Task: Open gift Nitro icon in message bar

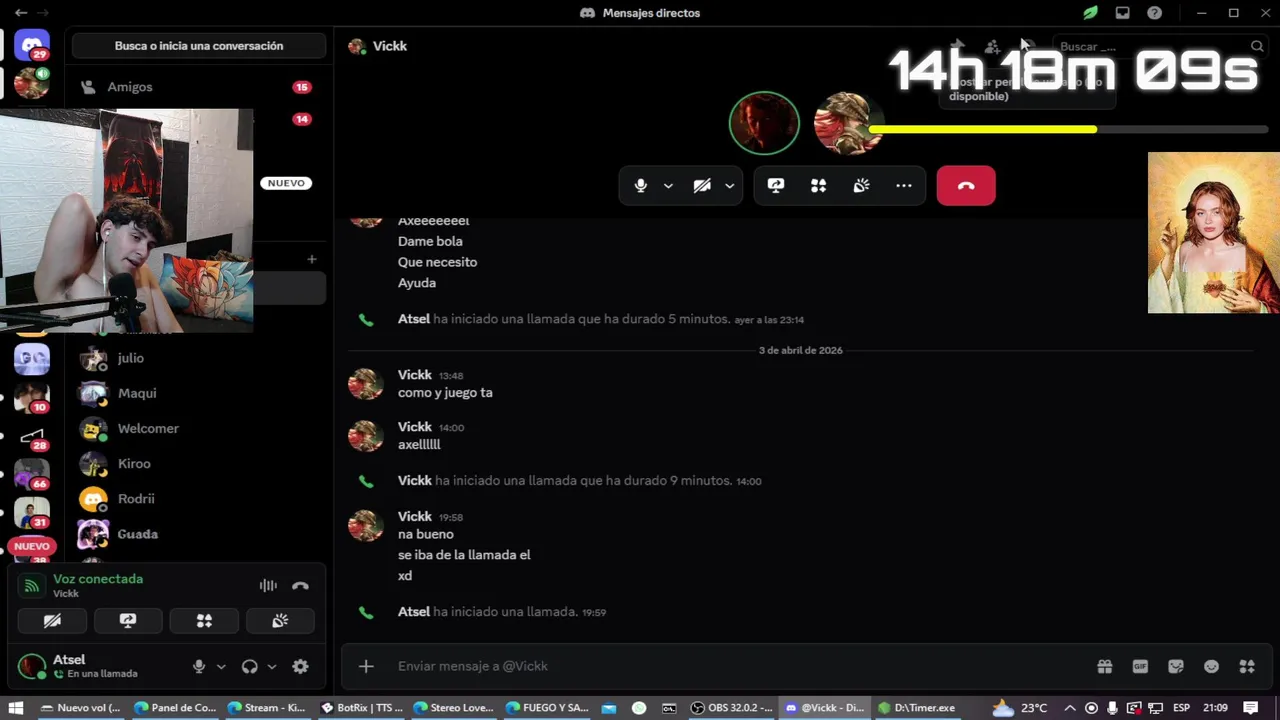Action: click(1104, 666)
